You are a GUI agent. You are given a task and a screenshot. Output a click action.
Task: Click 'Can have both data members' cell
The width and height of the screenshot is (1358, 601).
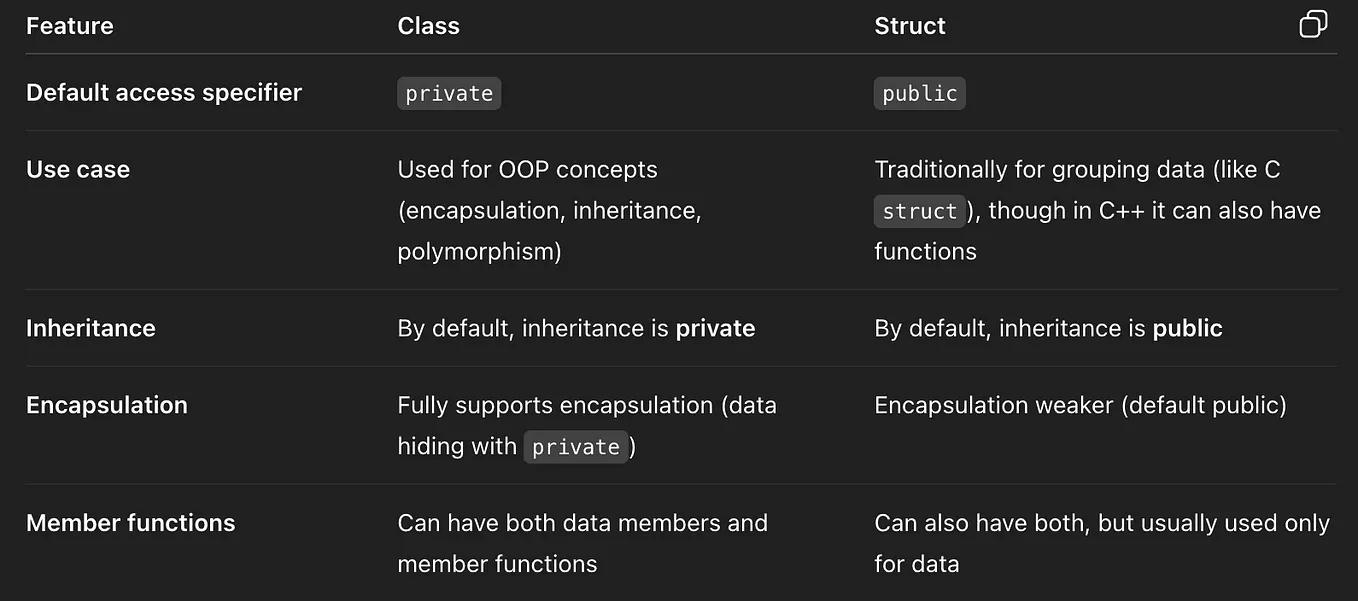pos(582,523)
